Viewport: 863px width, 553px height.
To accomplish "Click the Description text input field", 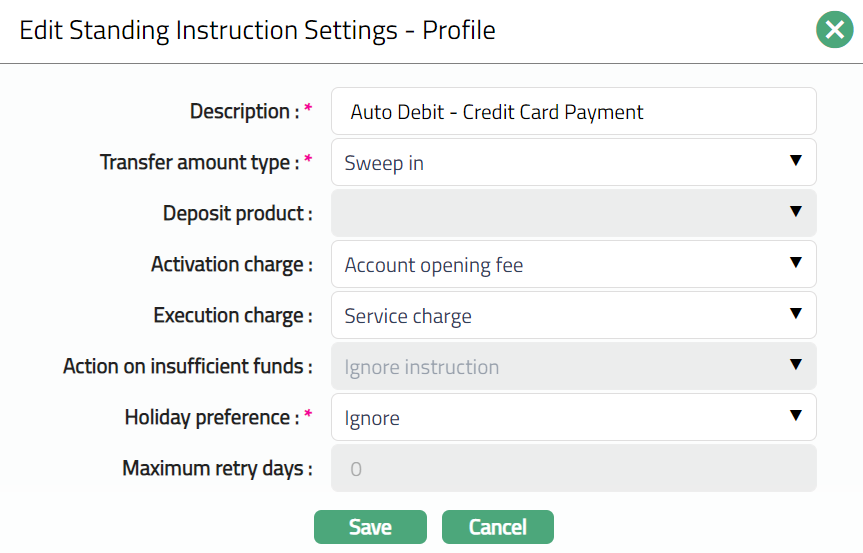I will [x=573, y=111].
